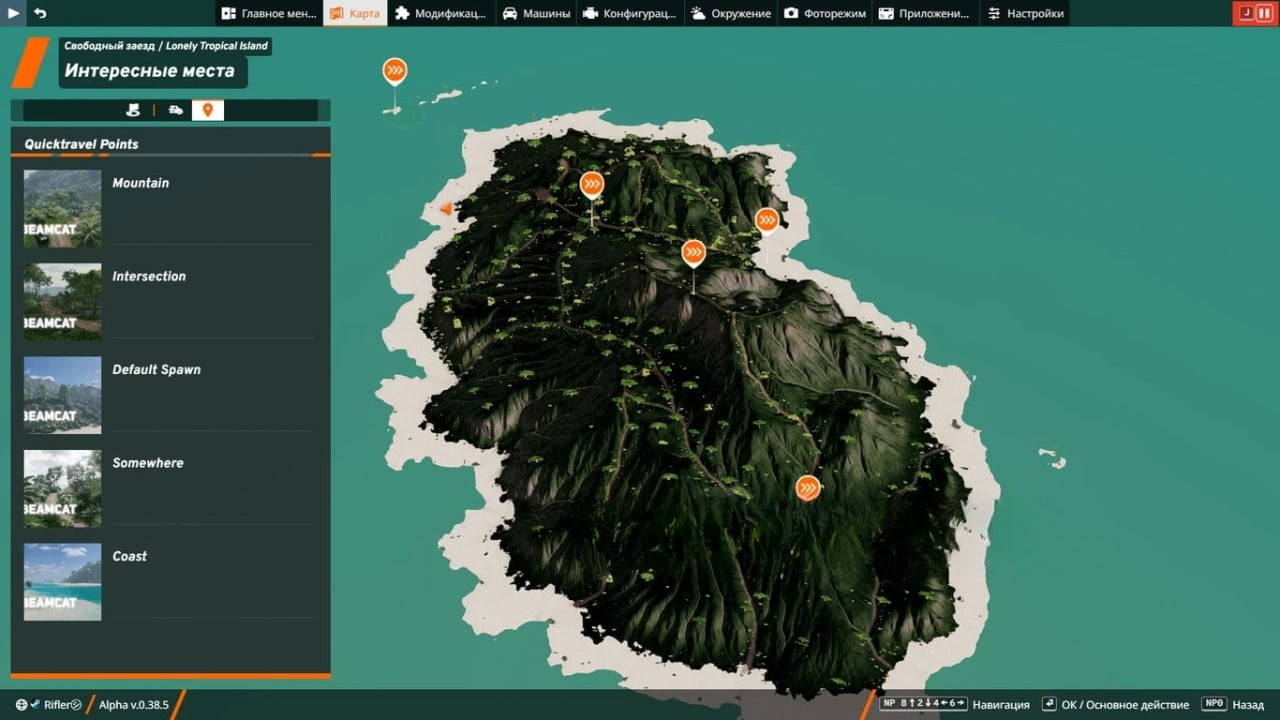Select the Mountain quicktravel label

coord(141,183)
